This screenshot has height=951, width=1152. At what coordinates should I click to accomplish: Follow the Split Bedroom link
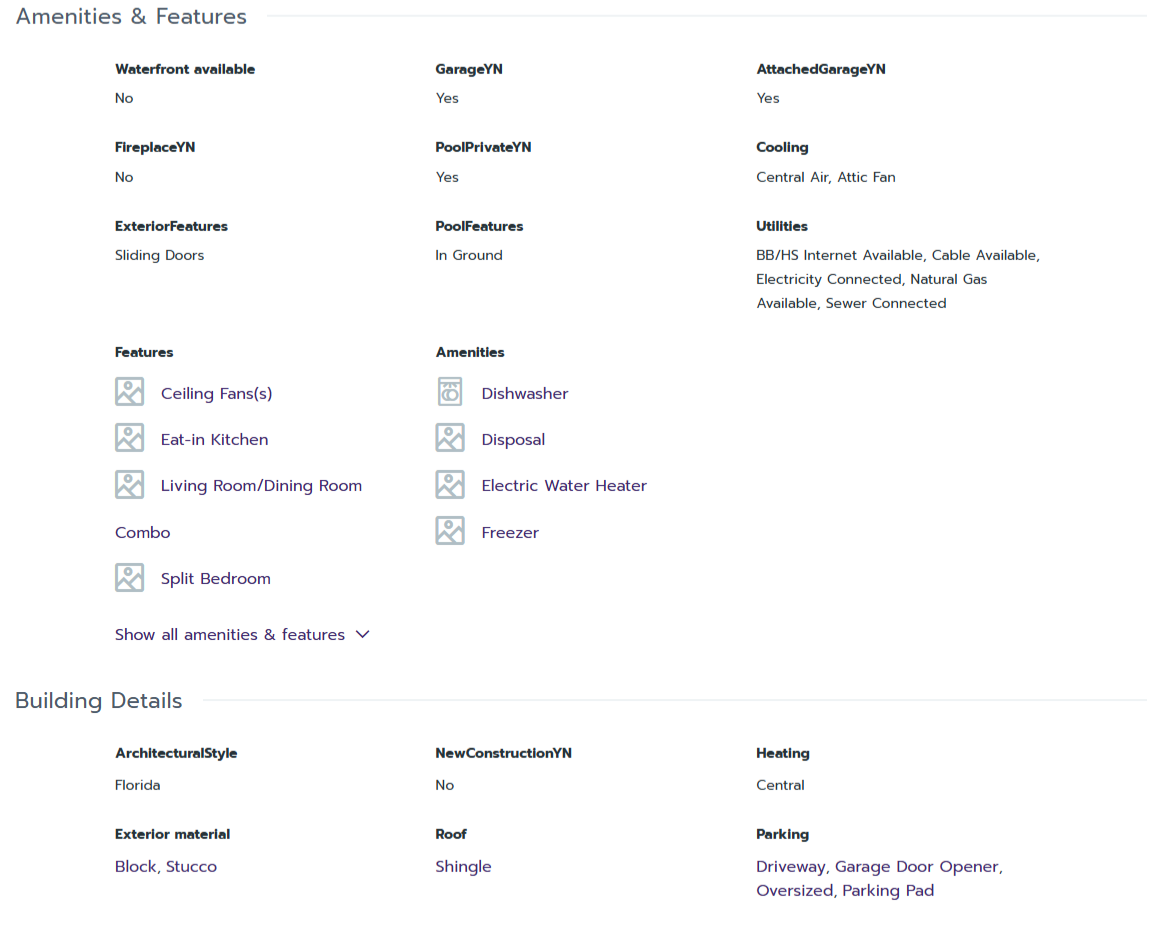pyautogui.click(x=215, y=579)
